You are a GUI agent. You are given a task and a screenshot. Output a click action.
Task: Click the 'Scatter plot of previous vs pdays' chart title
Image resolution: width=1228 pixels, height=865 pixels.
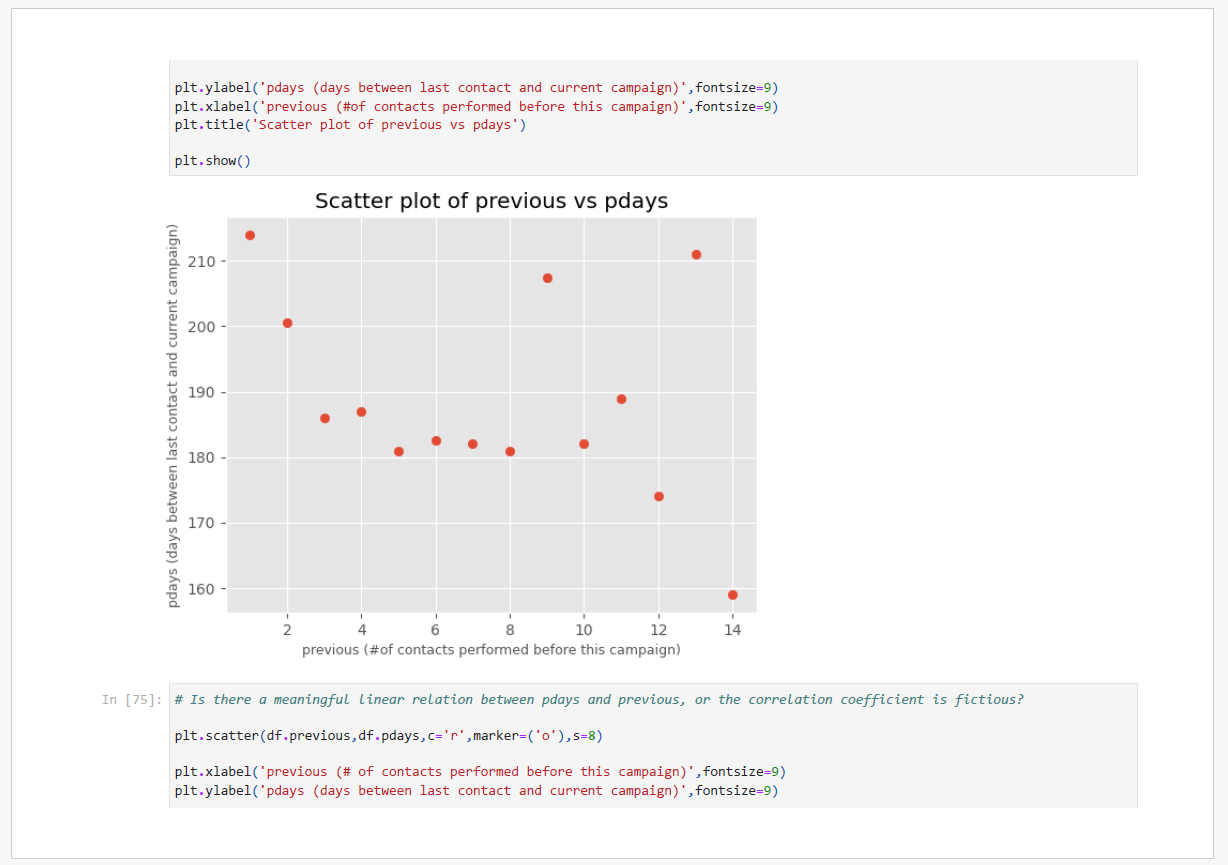(x=491, y=201)
